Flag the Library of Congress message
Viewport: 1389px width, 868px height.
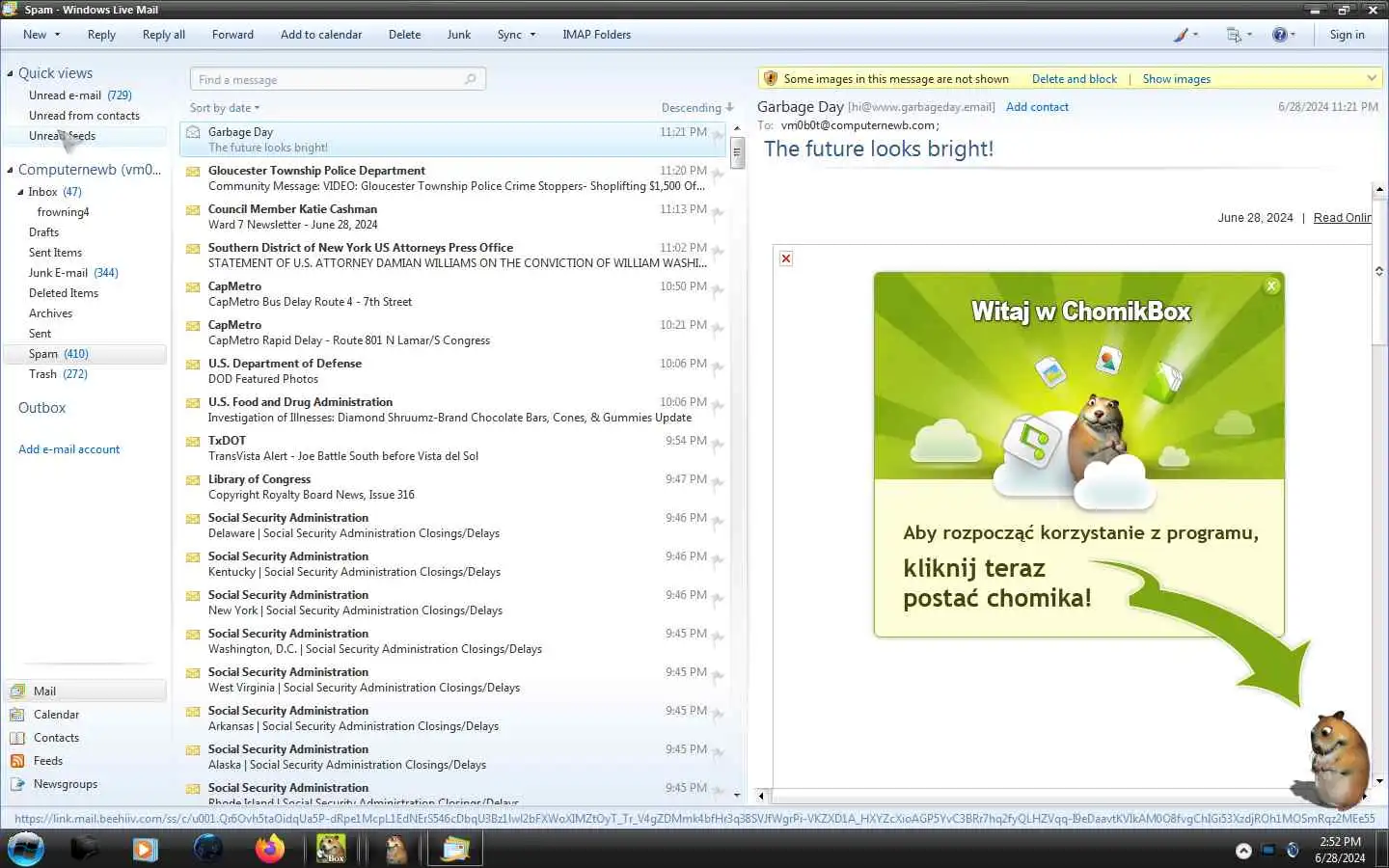[x=718, y=482]
